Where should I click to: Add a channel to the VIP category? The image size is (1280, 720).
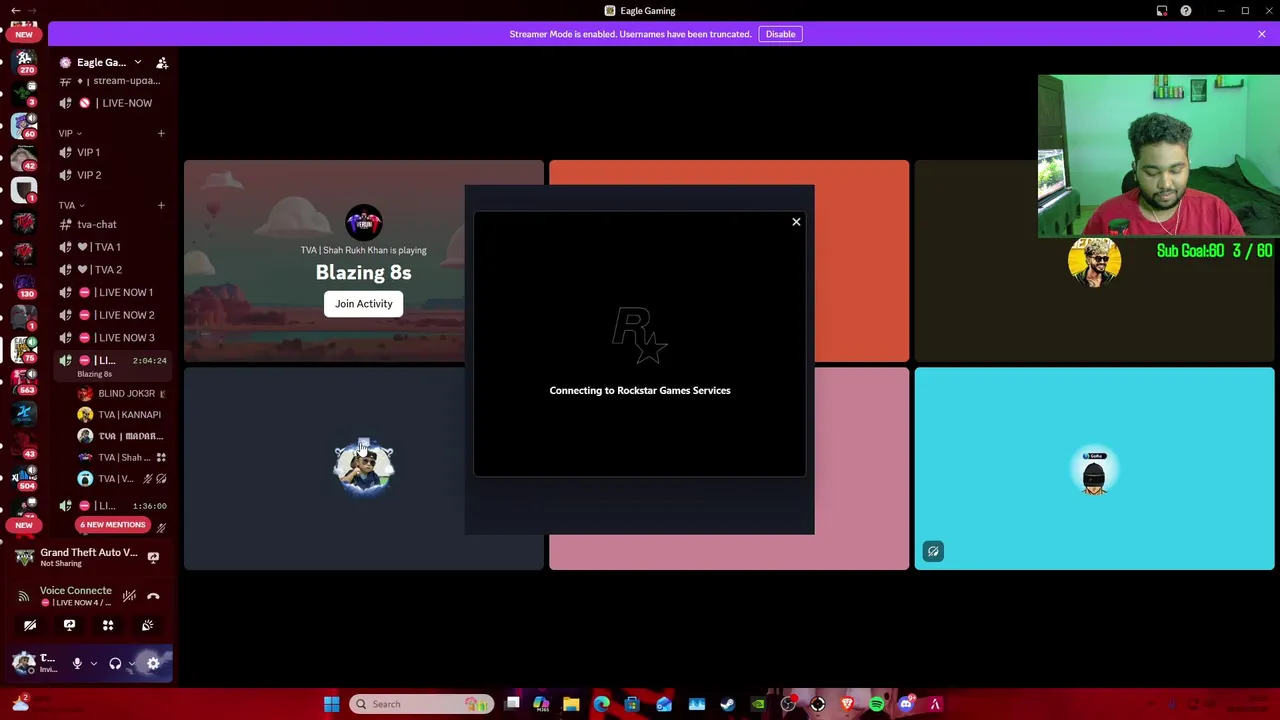pos(161,133)
